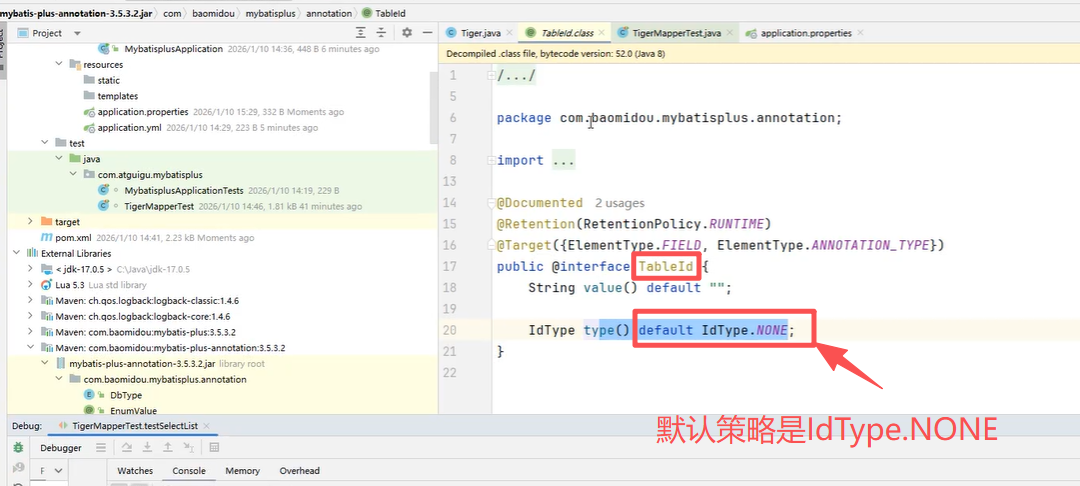Select DbType enum in tree
The image size is (1080, 486).
125,395
